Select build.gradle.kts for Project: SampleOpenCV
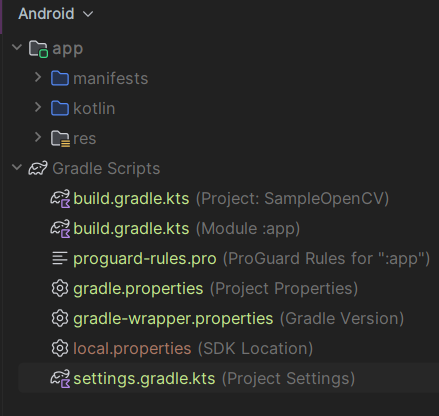Screen dimensions: 439x416 [131, 199]
